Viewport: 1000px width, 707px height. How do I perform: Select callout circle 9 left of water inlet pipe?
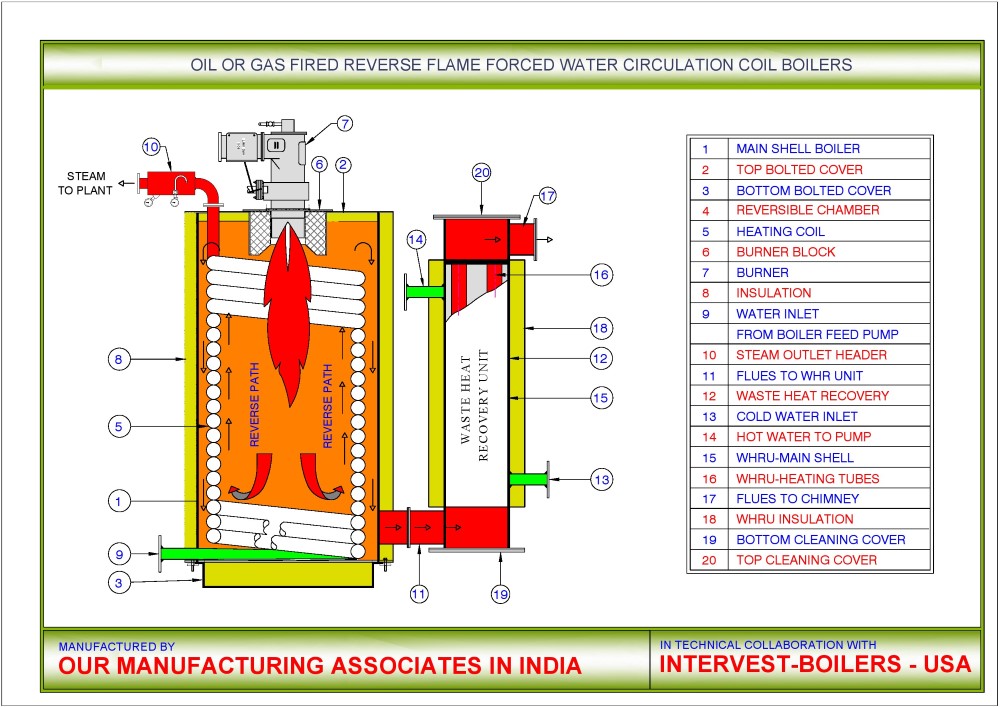pos(119,552)
